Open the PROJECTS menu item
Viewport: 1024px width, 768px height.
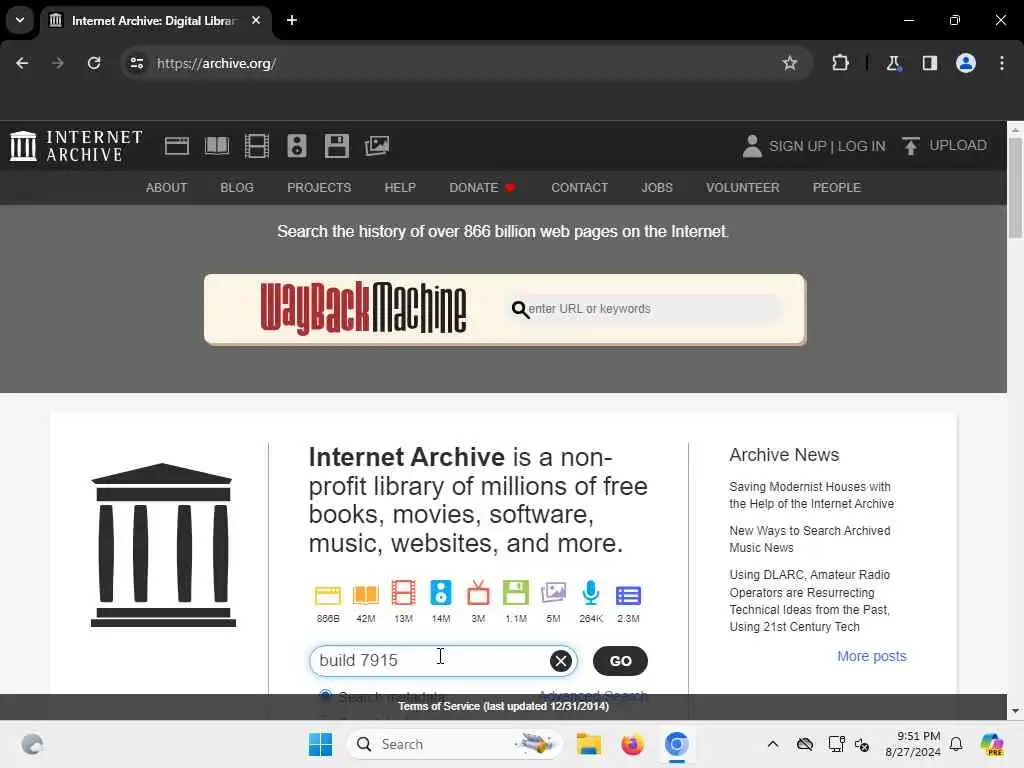tap(319, 187)
